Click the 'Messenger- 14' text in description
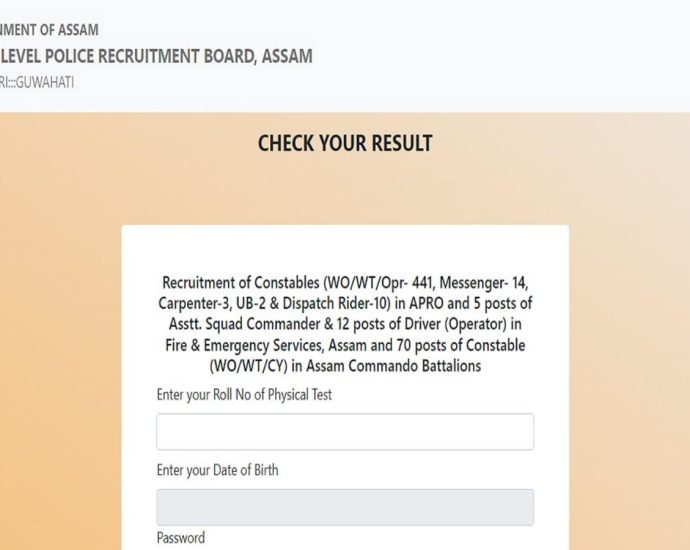Image resolution: width=690 pixels, height=550 pixels. click(482, 284)
